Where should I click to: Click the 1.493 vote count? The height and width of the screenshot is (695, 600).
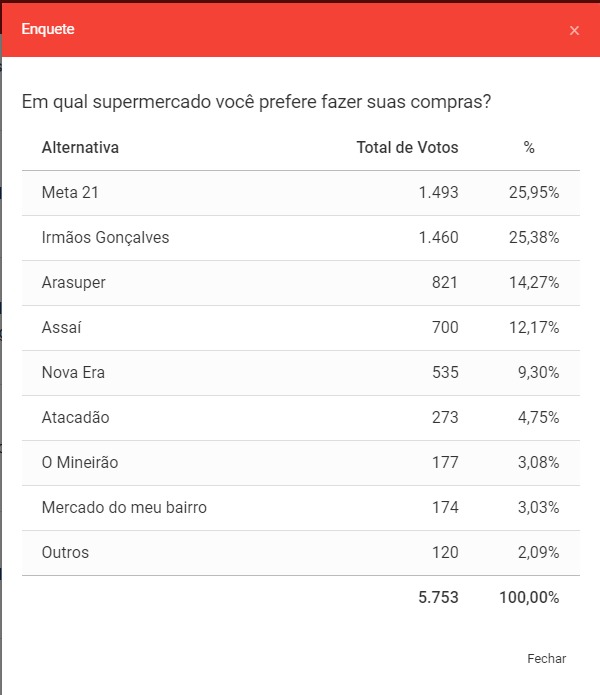(x=438, y=193)
